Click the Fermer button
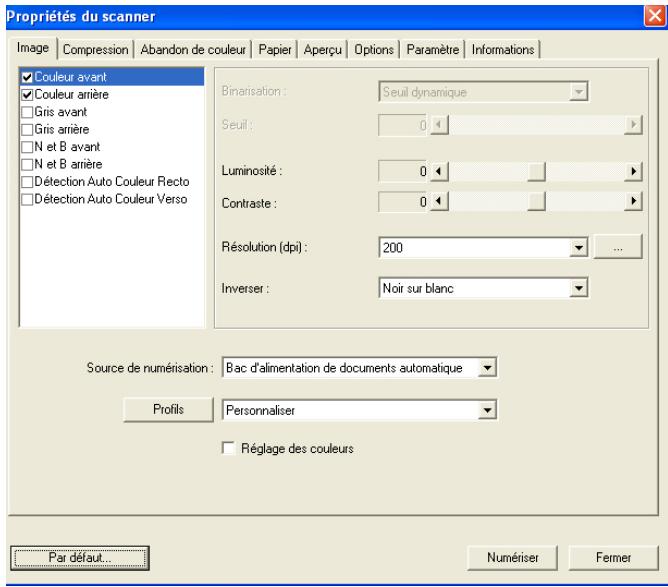 click(x=613, y=558)
